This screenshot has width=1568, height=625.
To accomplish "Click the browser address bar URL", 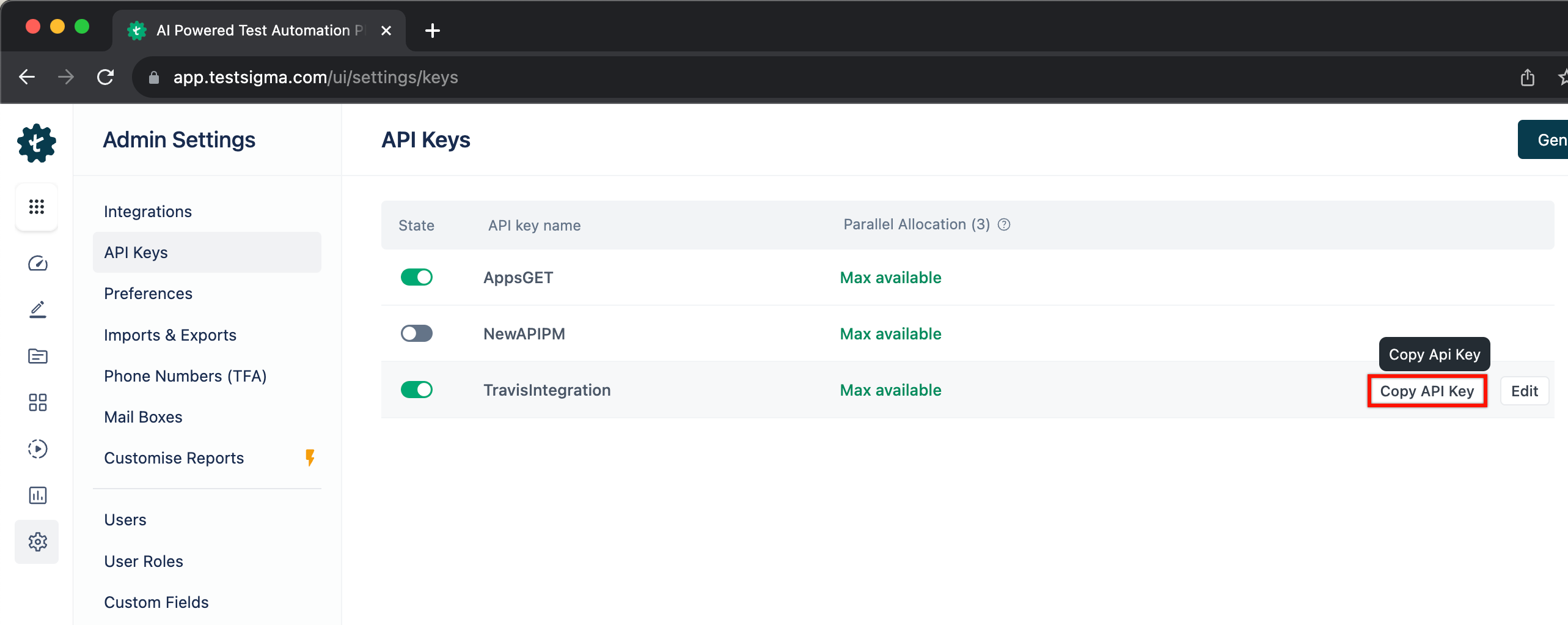I will tap(315, 77).
